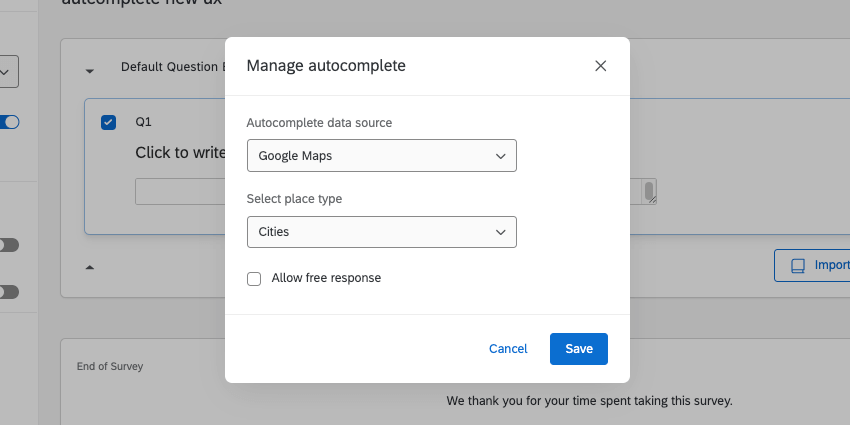The height and width of the screenshot is (425, 850).
Task: Click the end-of-survey thank you message
Action: click(589, 401)
